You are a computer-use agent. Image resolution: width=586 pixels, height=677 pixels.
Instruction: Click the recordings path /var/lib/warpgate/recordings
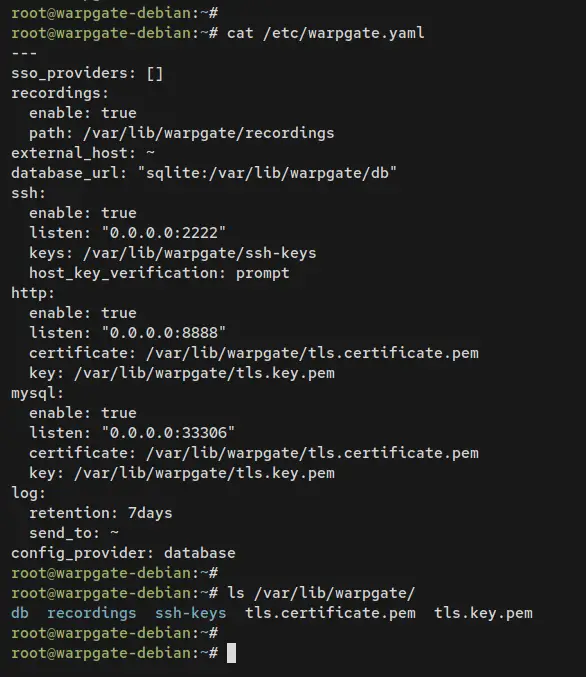tap(209, 133)
